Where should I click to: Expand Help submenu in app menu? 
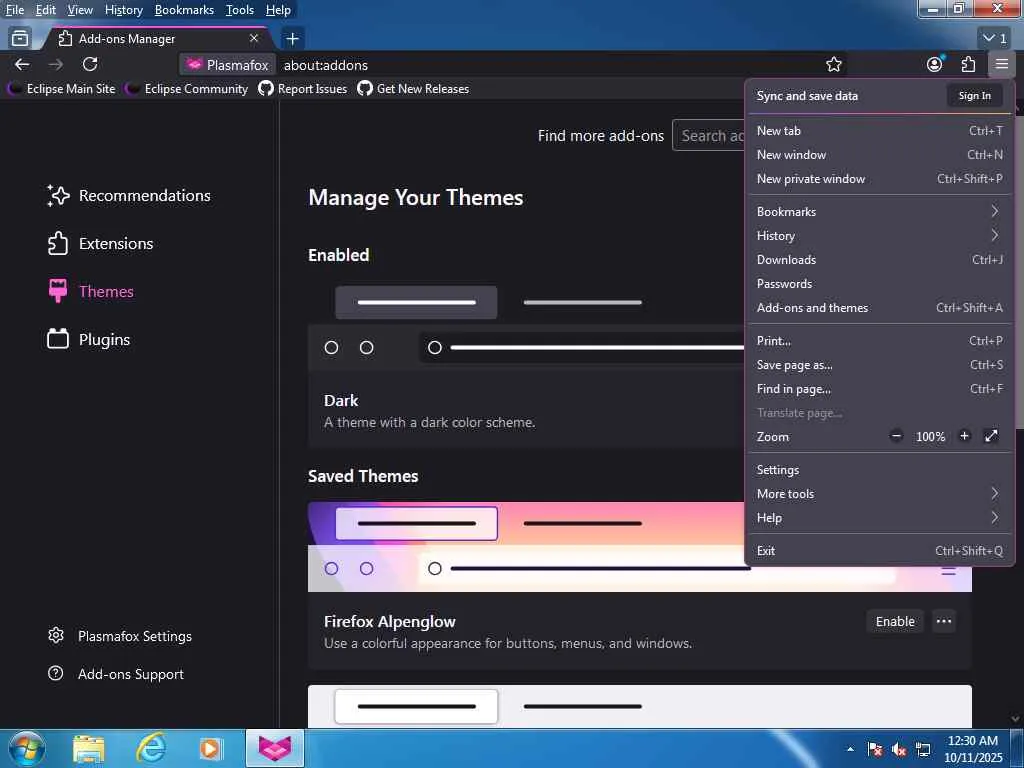878,518
